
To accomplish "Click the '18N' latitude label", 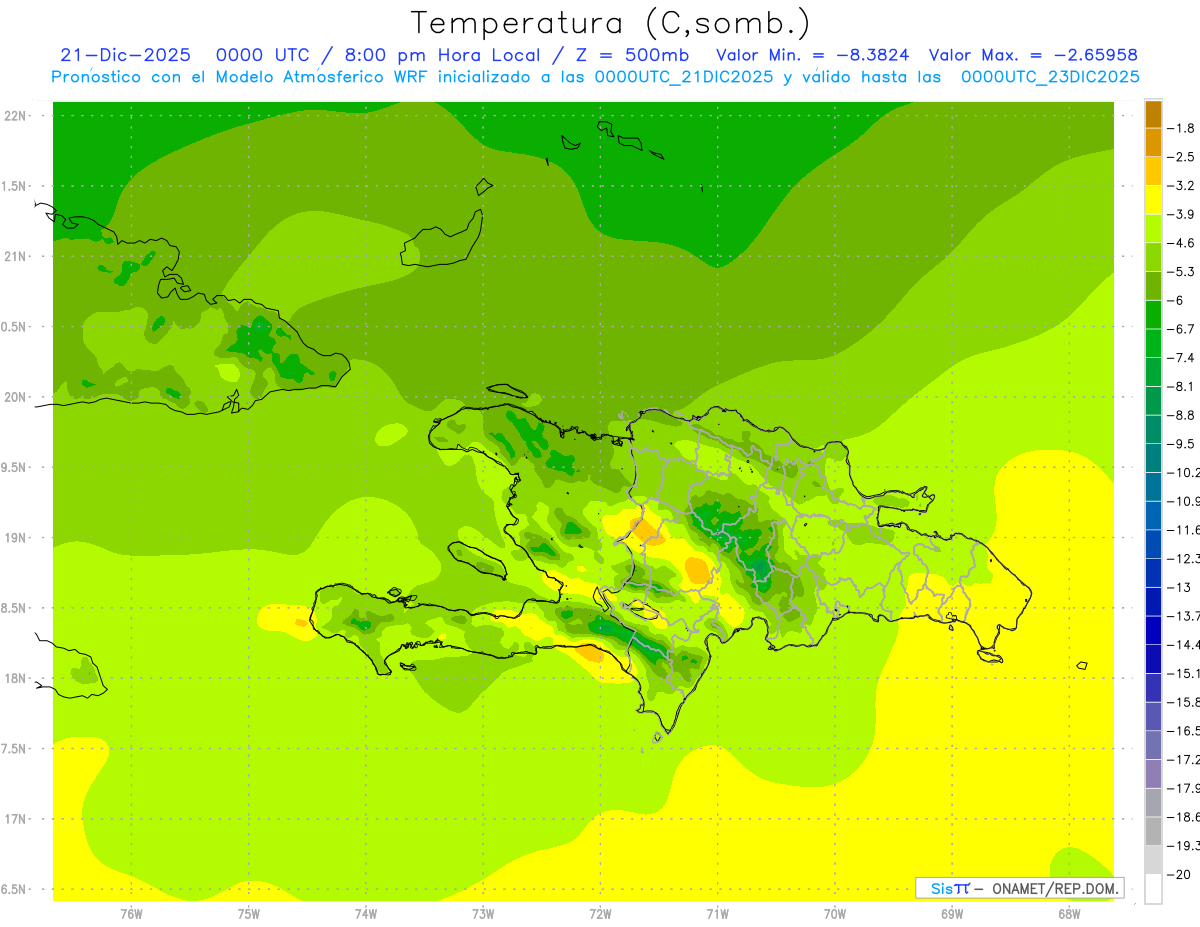I will click(x=16, y=678).
